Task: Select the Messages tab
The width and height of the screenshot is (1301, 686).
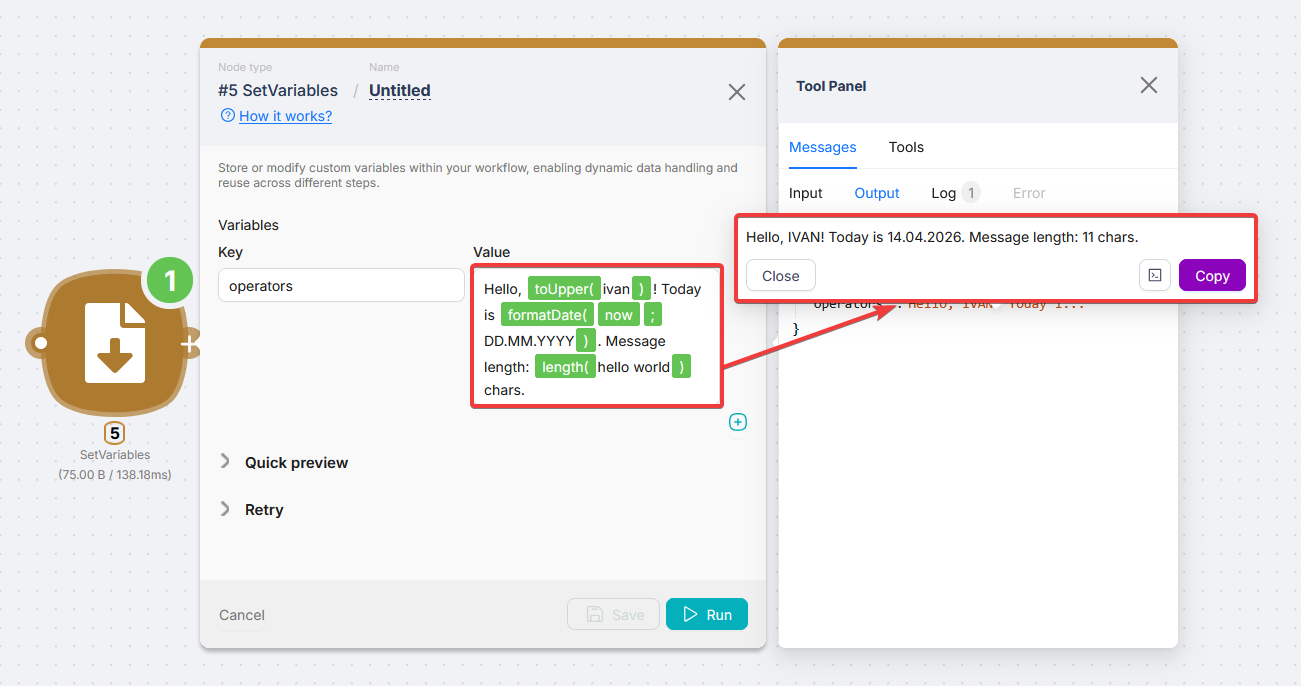Action: point(822,147)
